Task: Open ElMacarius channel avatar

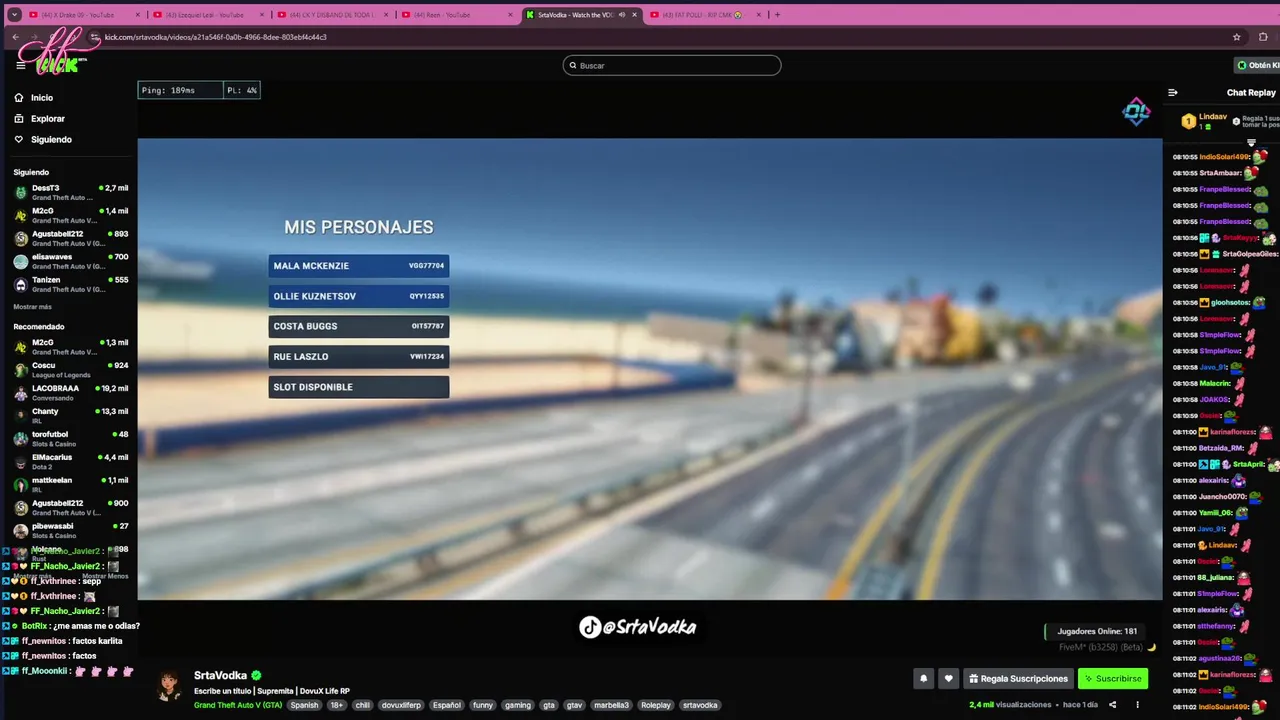Action: tap(21, 462)
